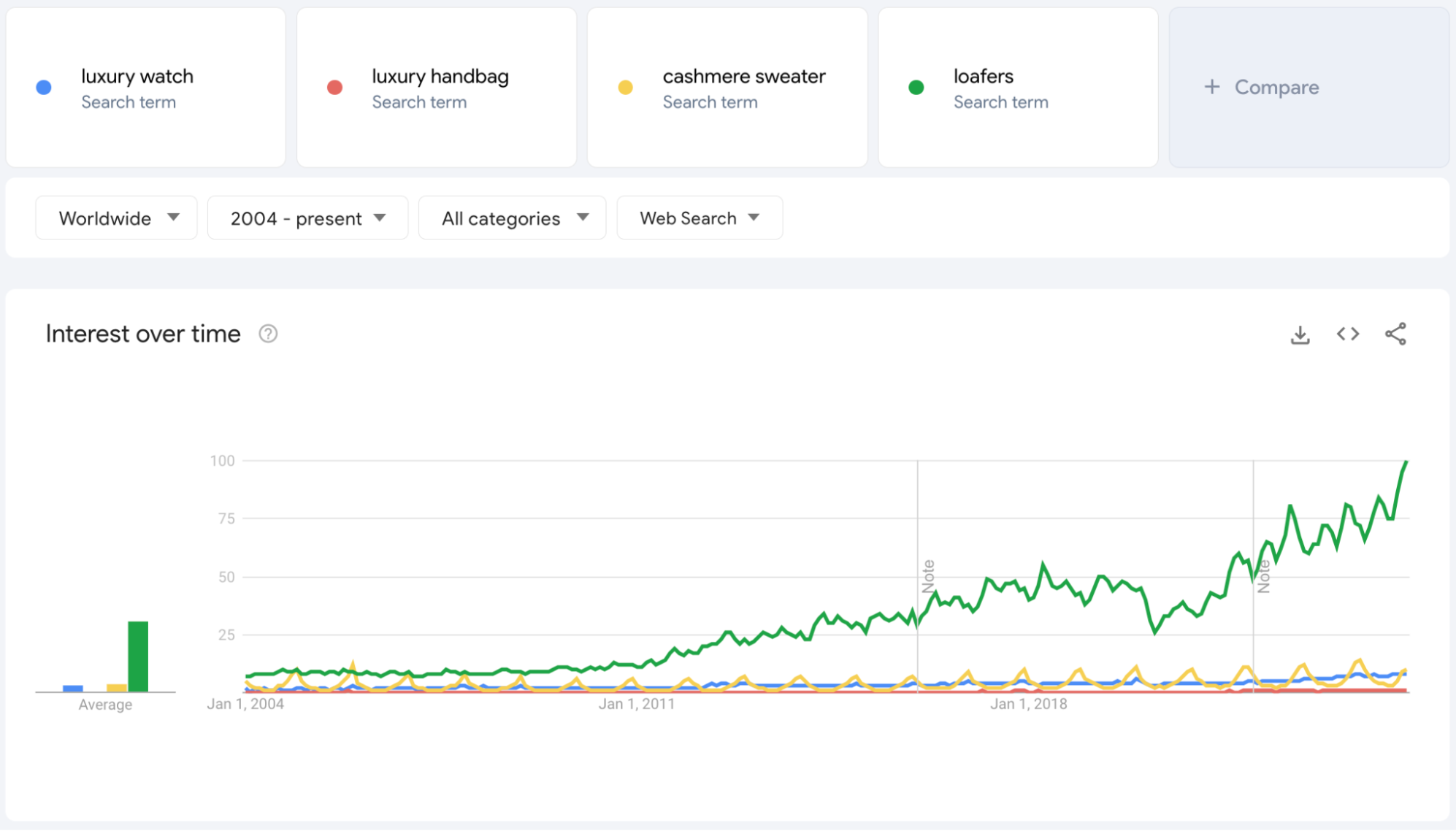This screenshot has width=1456, height=831.
Task: Click the 50 y-axis value
Action: pos(226,577)
